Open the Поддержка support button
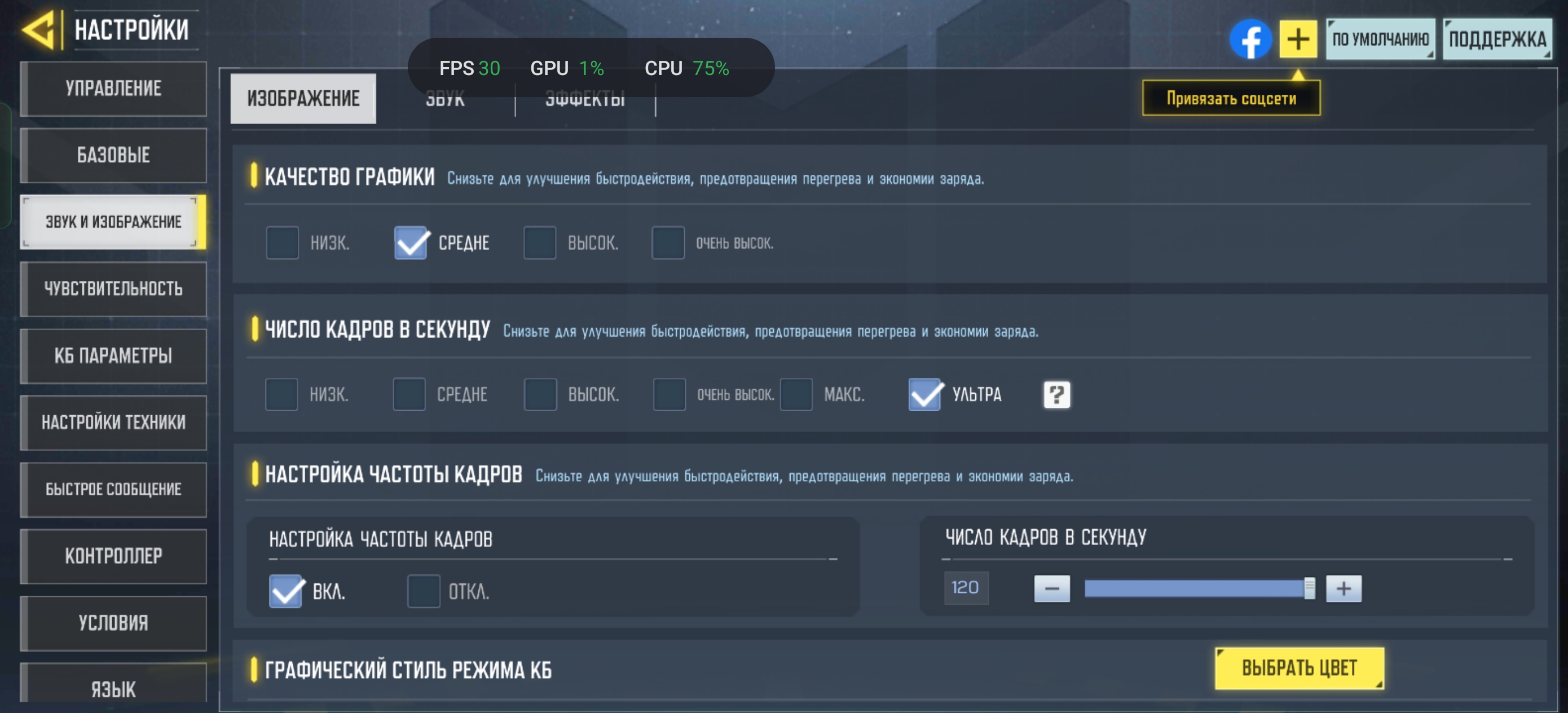Screen dimensions: 1568x713 pos(1497,39)
